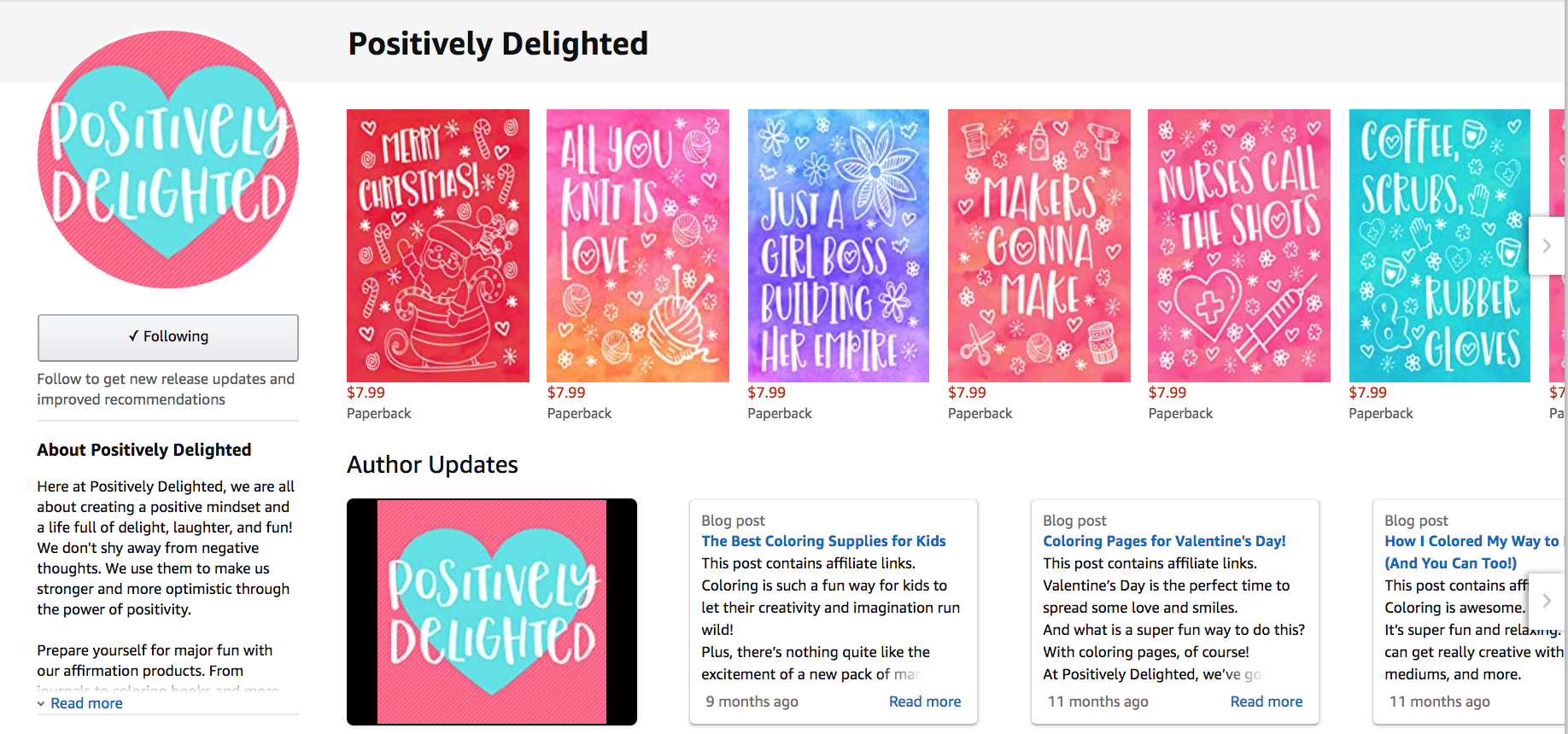
Task: Open the Makers Gonna Make book cover
Action: (x=1039, y=245)
